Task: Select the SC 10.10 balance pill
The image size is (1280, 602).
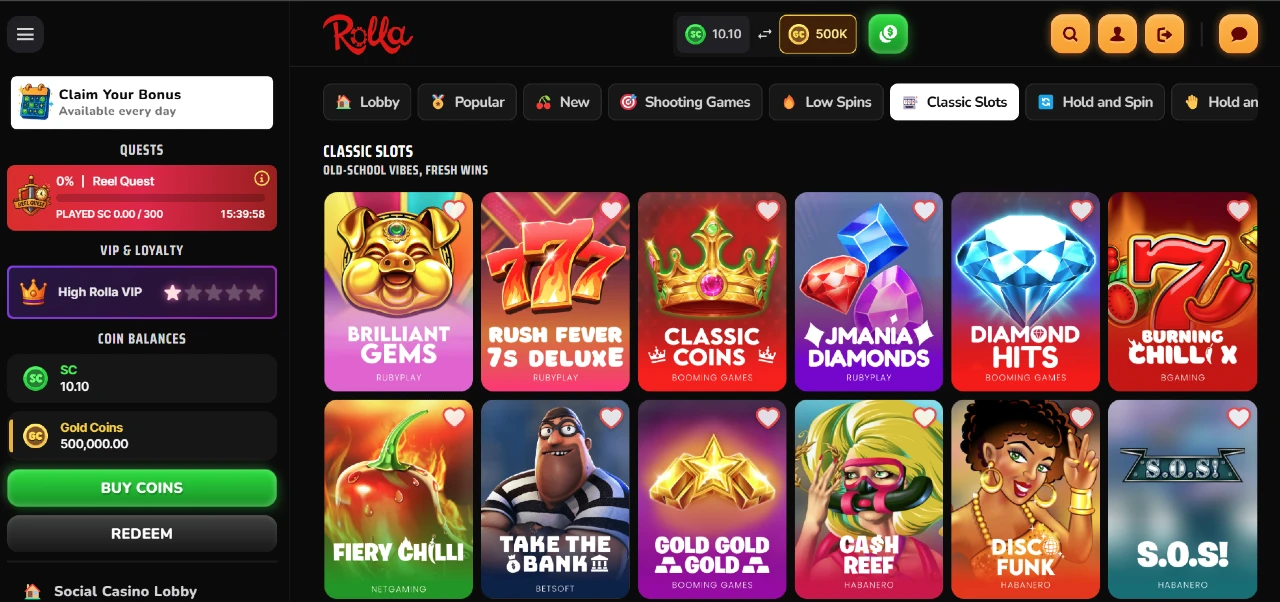Action: pos(713,34)
